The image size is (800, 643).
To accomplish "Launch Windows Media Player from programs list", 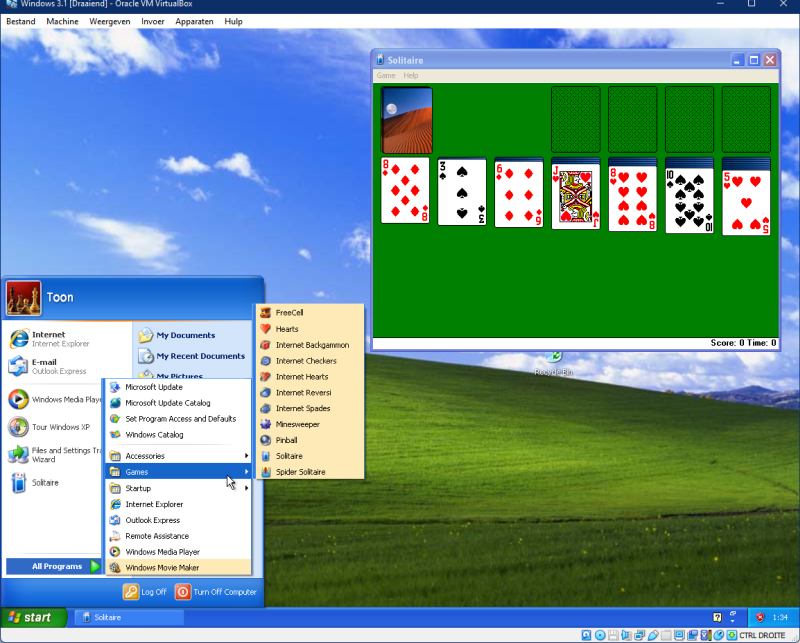I will [x=178, y=552].
